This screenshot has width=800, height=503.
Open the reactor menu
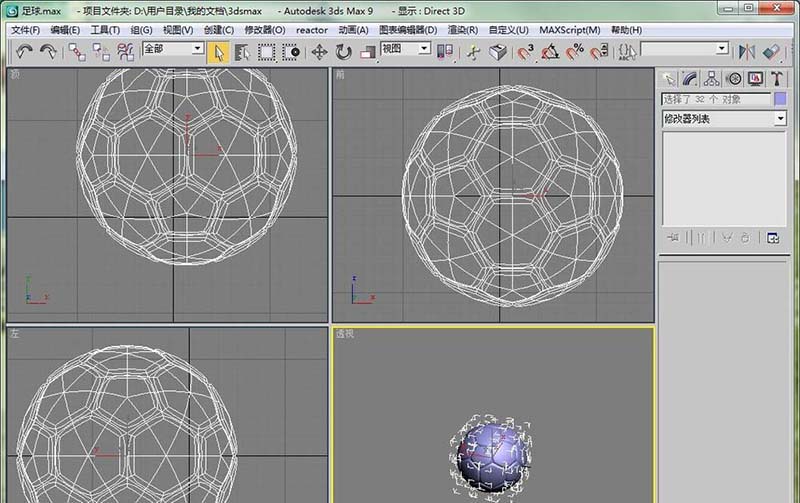312,30
